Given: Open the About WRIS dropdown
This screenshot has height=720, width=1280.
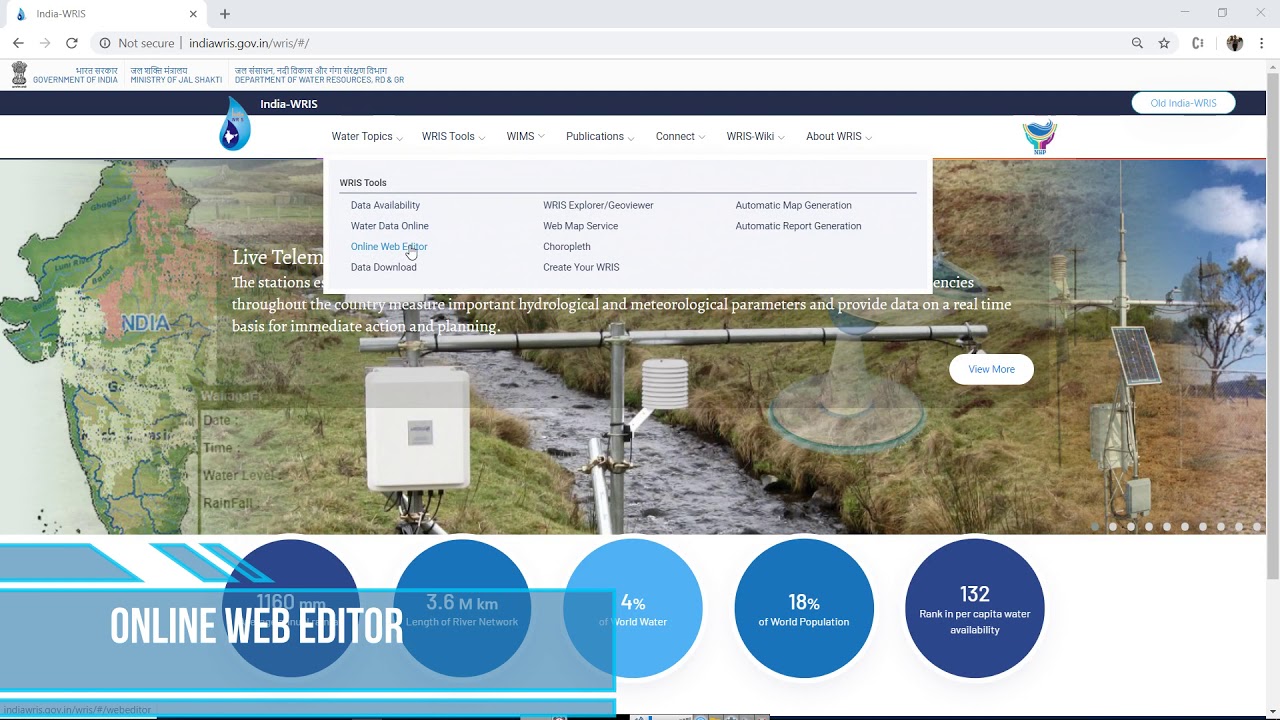Looking at the screenshot, I should click(x=839, y=137).
